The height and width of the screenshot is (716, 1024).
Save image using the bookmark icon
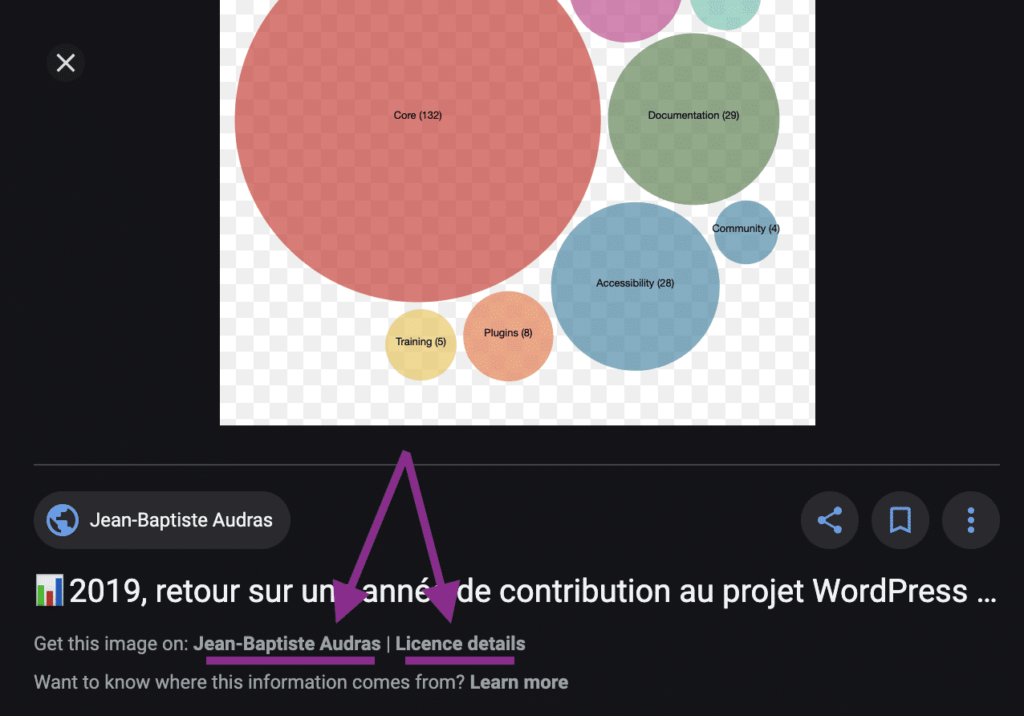(900, 520)
